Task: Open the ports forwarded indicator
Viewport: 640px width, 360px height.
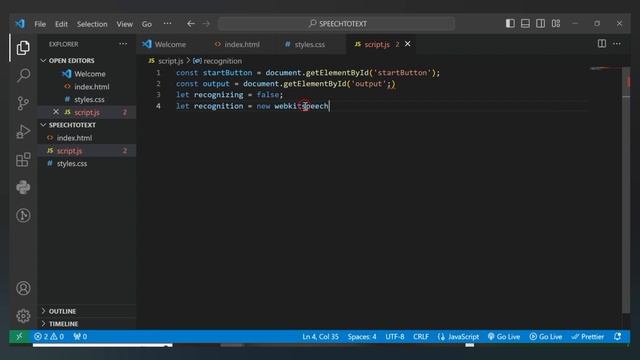Action: 80,336
